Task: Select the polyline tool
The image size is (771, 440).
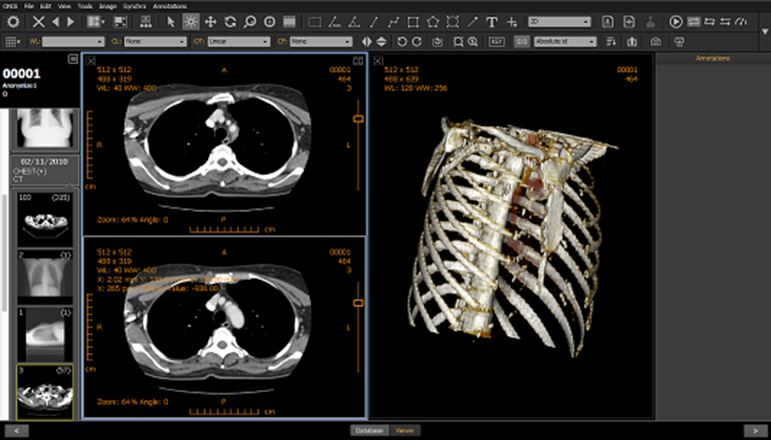Action: pyautogui.click(x=393, y=22)
